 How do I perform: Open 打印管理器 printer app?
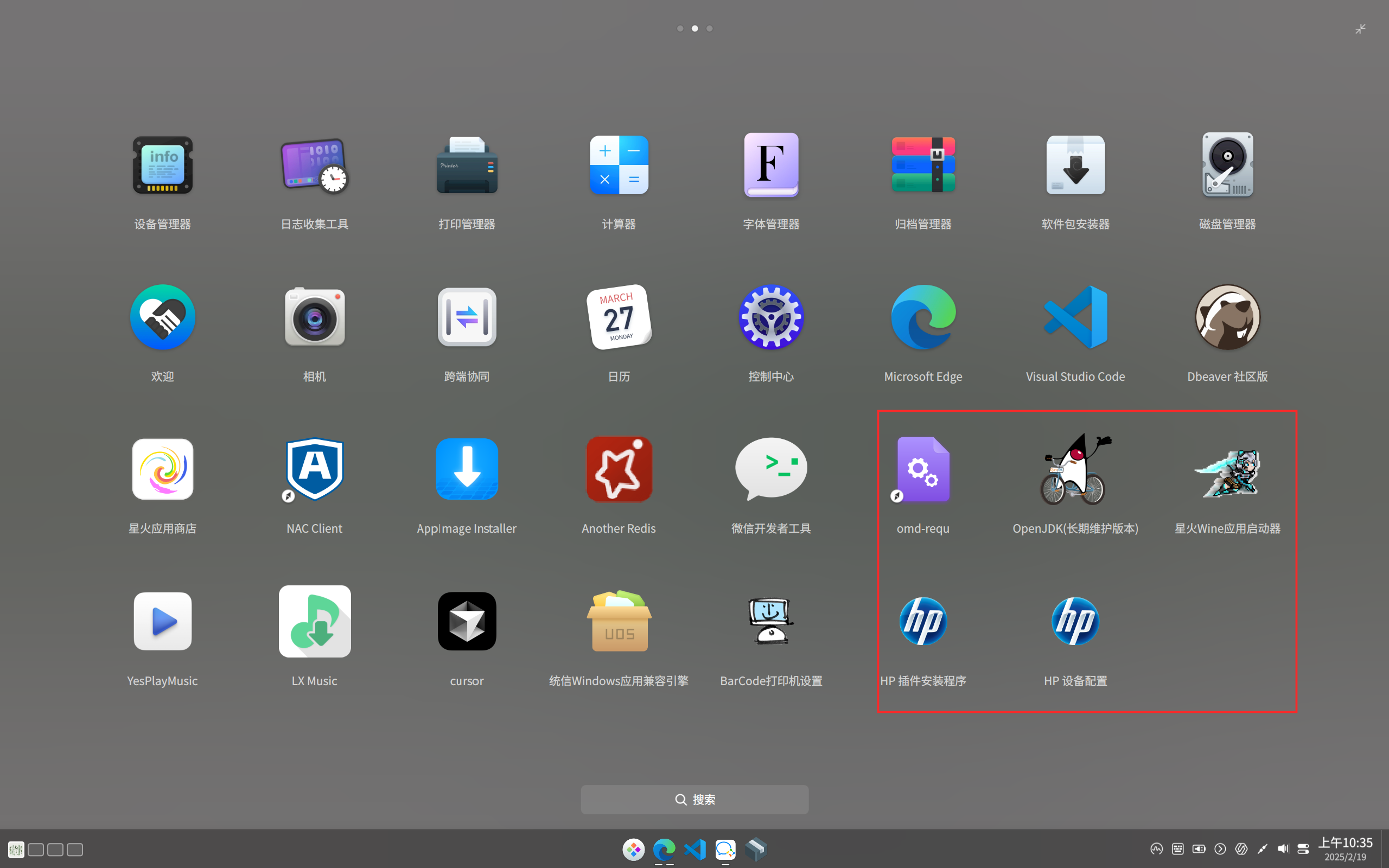click(467, 165)
